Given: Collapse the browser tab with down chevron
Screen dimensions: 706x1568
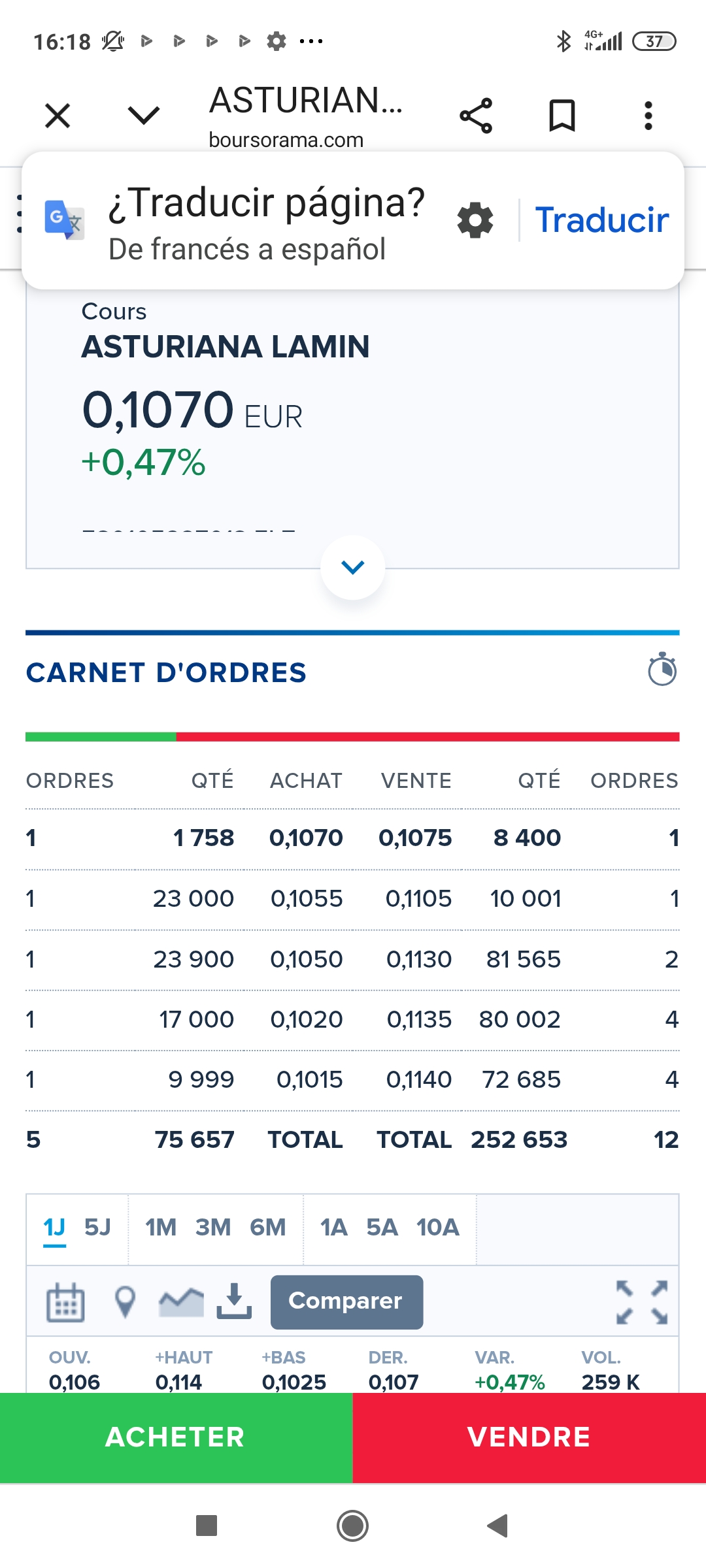Looking at the screenshot, I should tap(144, 116).
